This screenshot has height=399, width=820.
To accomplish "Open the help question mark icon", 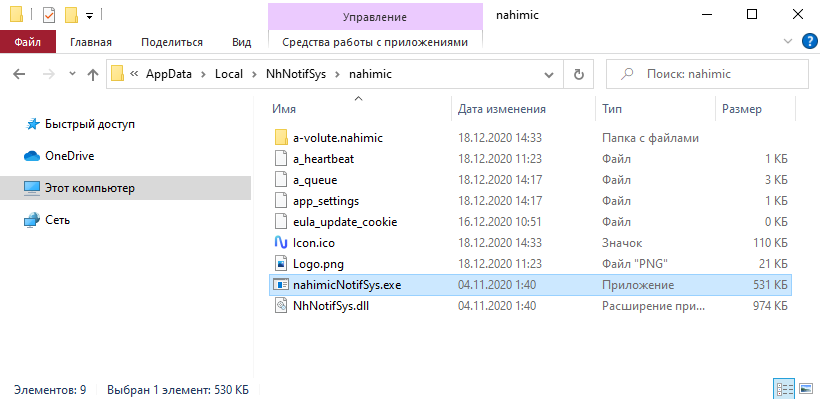I will tap(809, 42).
